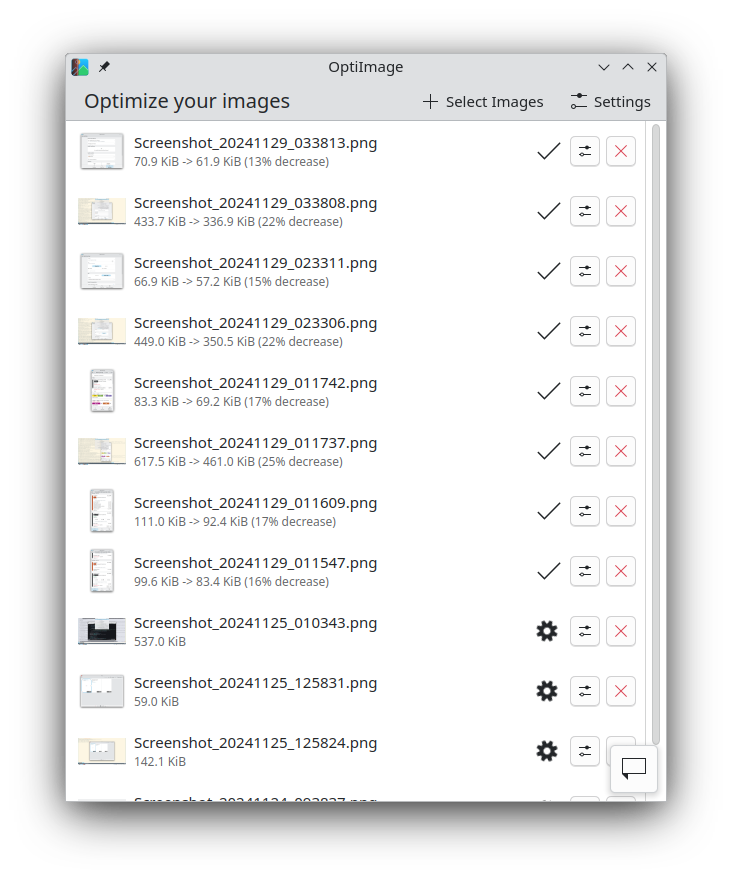Remove Screenshot_20241125_125831.png from the queue
Screen dimensions: 732x879
(x=621, y=691)
